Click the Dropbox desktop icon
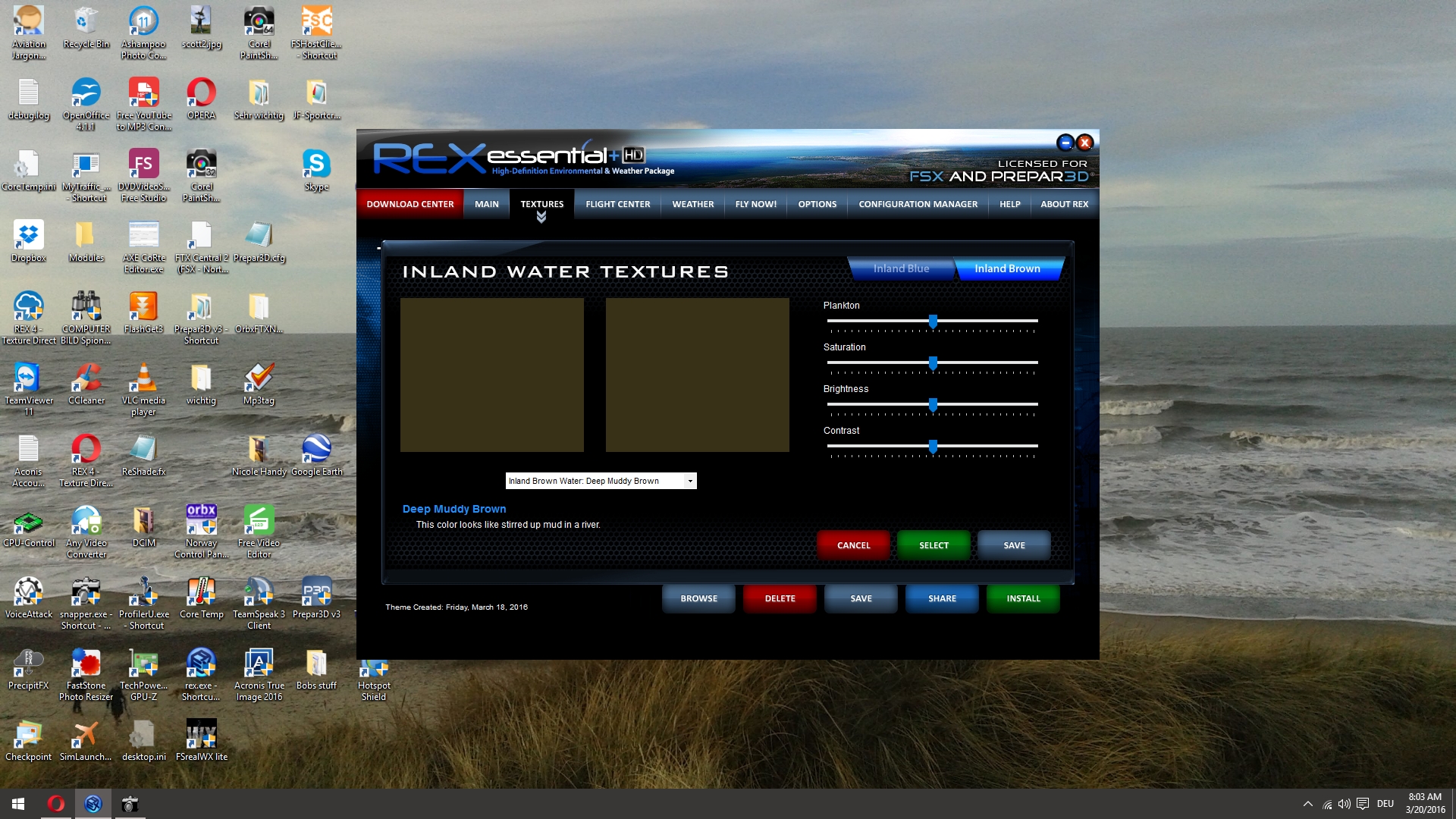The width and height of the screenshot is (1456, 819). [x=28, y=241]
